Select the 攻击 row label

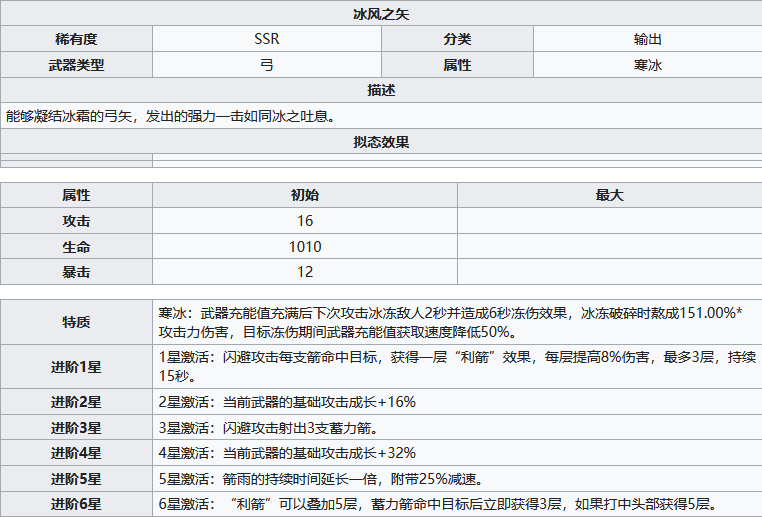point(76,221)
